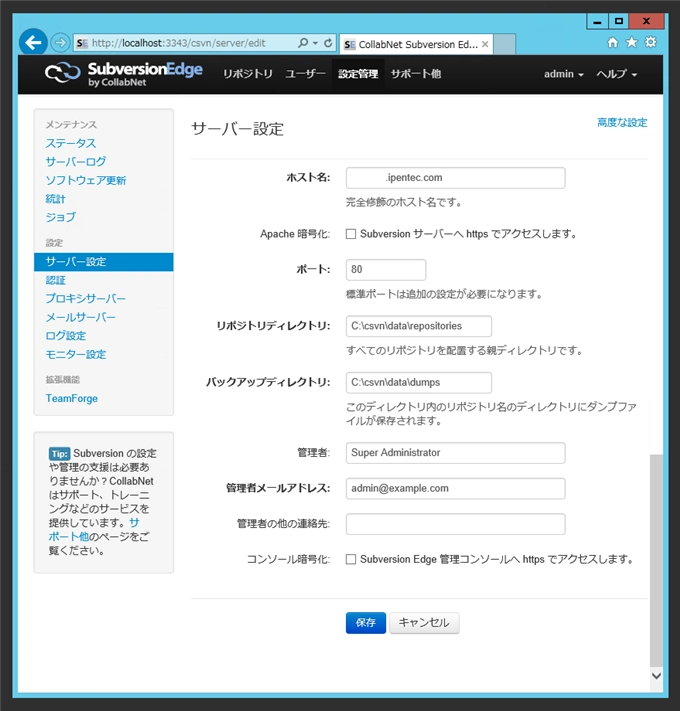Open ログ設定 in sidebar
Screen dimensions: 680x711
66,336
